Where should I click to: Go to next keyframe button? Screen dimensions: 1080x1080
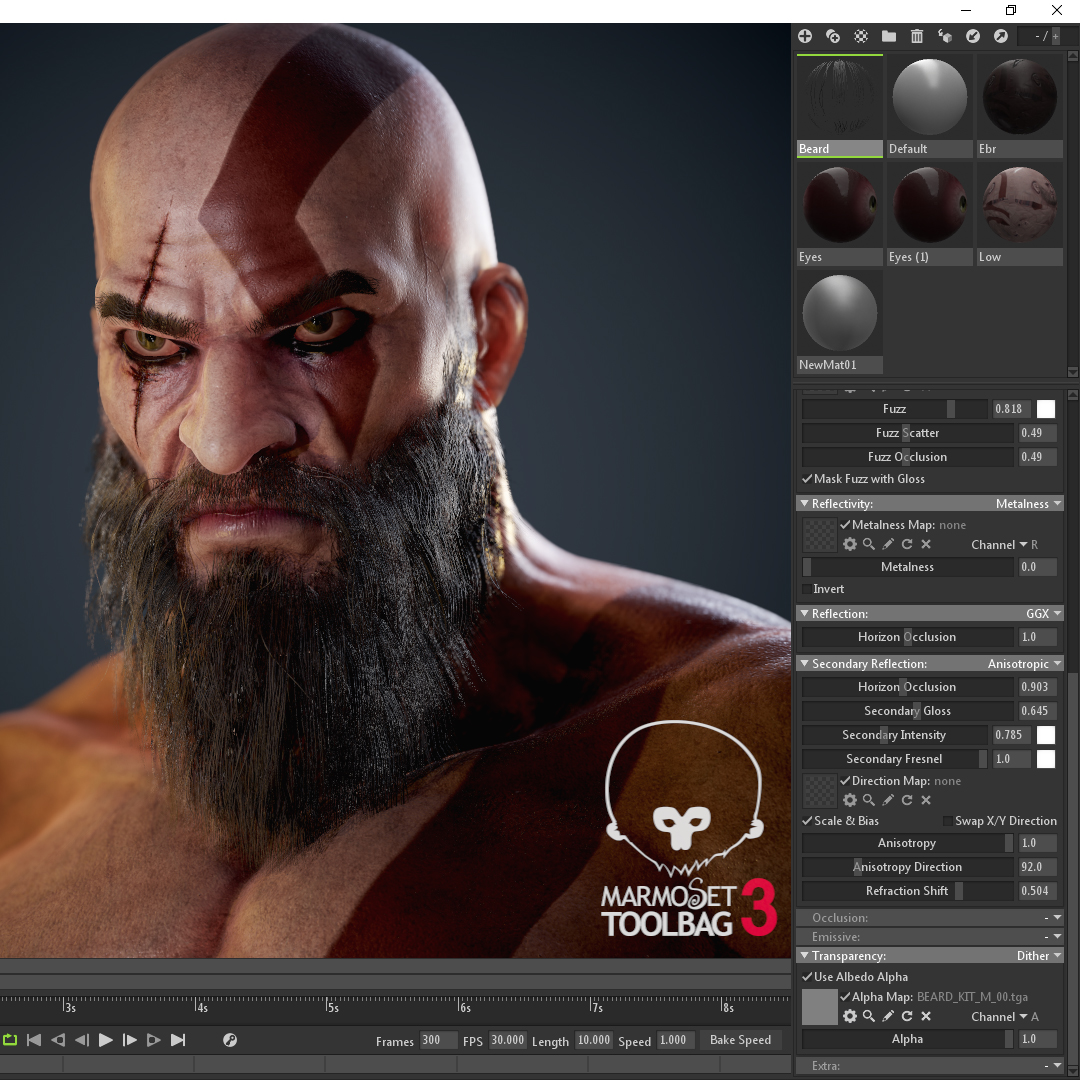tap(154, 1040)
